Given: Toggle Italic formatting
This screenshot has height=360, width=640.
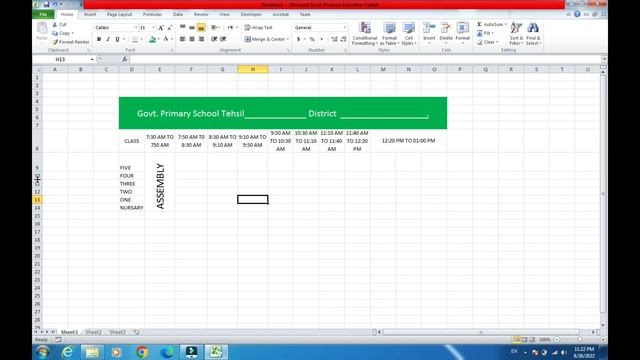Looking at the screenshot, I should tap(108, 39).
